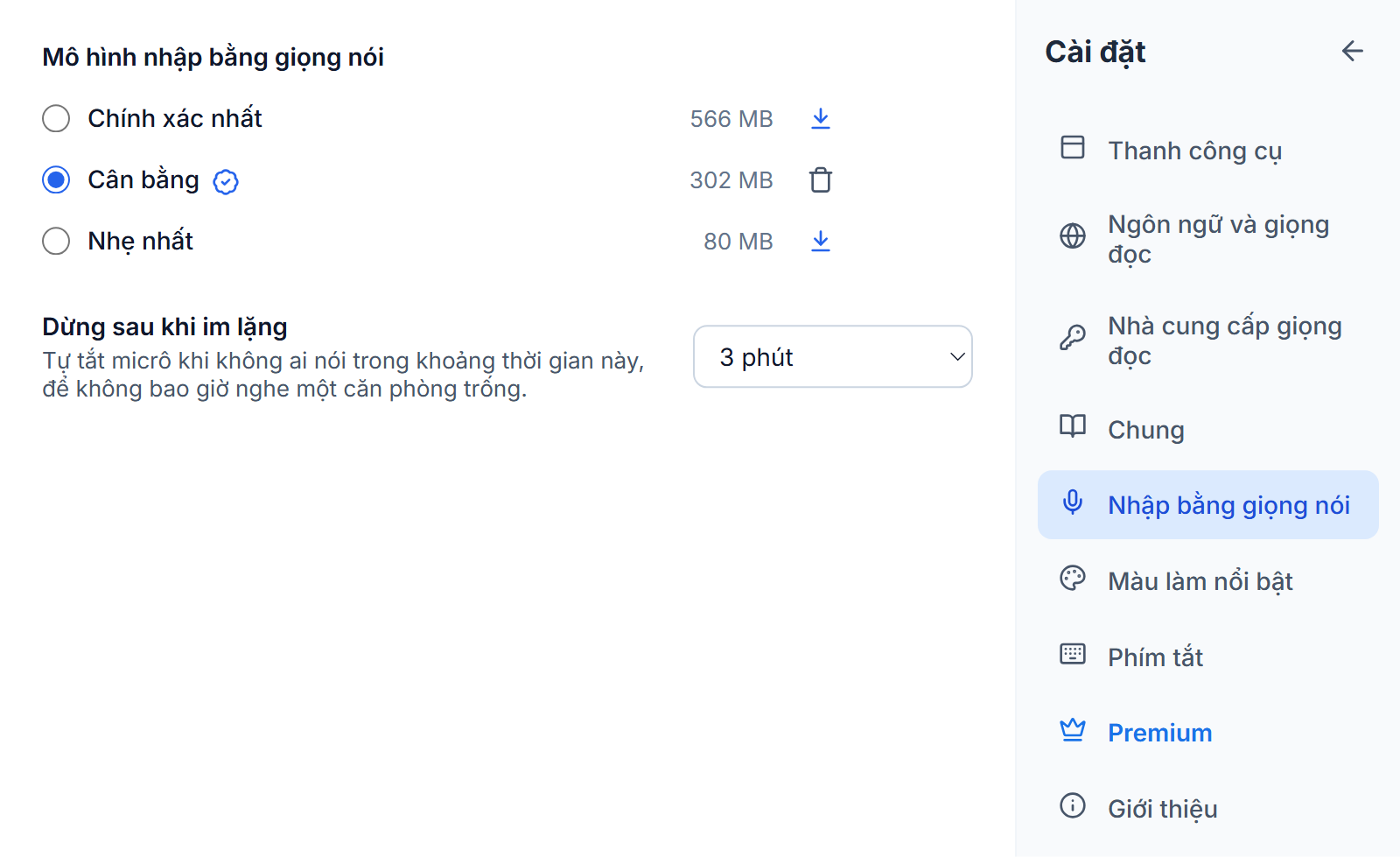Viewport: 1400px width, 857px height.
Task: Open Màu làm nổi bật settings
Action: (1207, 581)
